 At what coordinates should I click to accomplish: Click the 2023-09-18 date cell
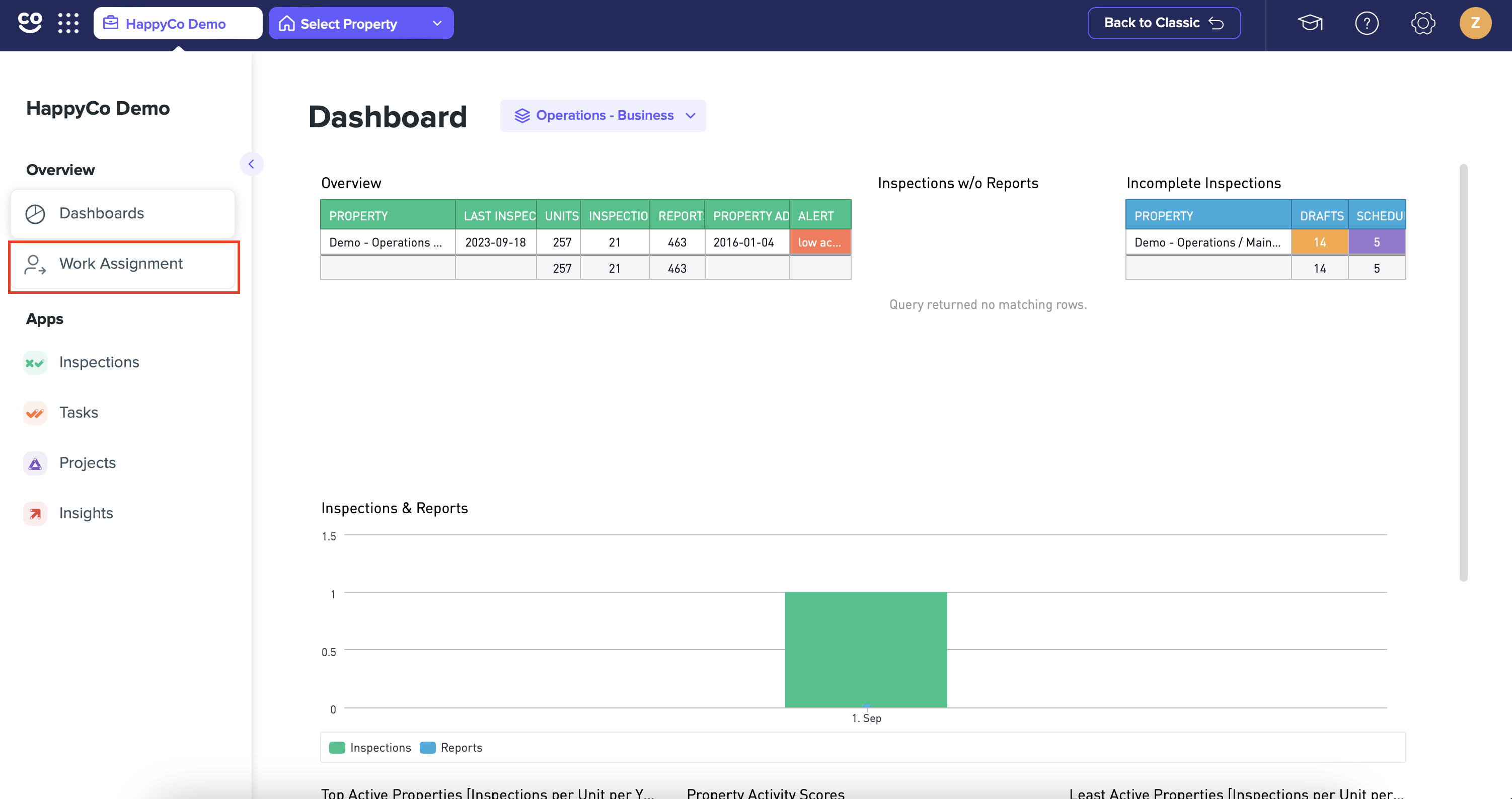pyautogui.click(x=496, y=243)
